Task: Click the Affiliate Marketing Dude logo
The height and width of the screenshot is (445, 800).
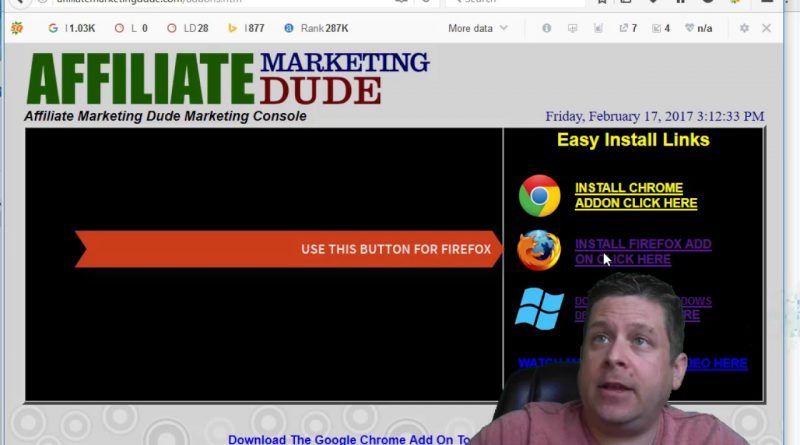Action: (228, 79)
